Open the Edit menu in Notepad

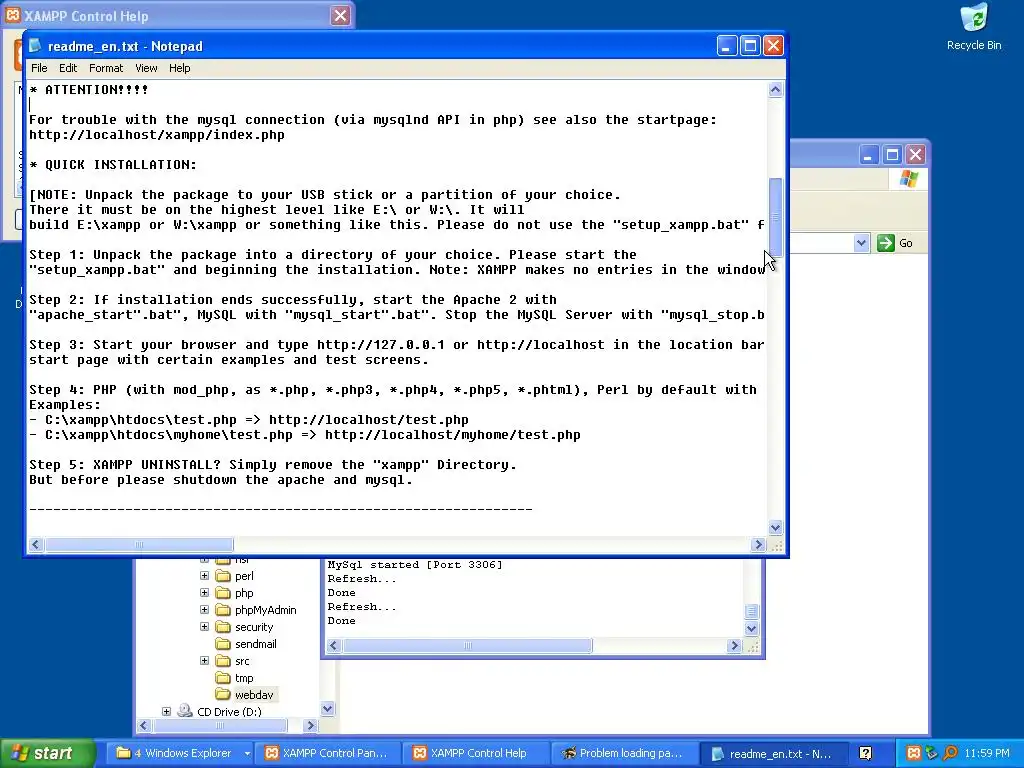pyautogui.click(x=68, y=68)
